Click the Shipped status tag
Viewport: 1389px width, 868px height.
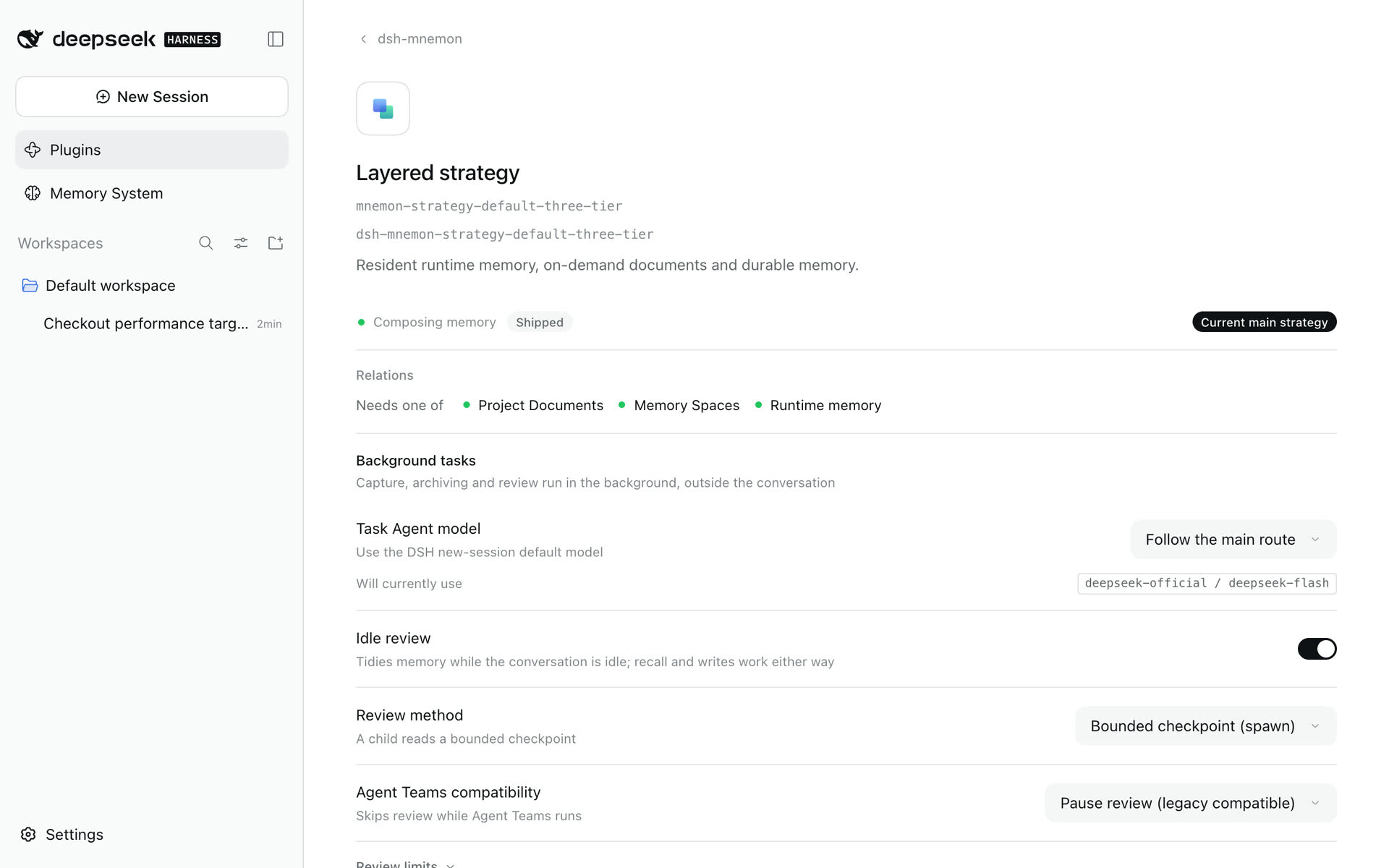pos(539,322)
